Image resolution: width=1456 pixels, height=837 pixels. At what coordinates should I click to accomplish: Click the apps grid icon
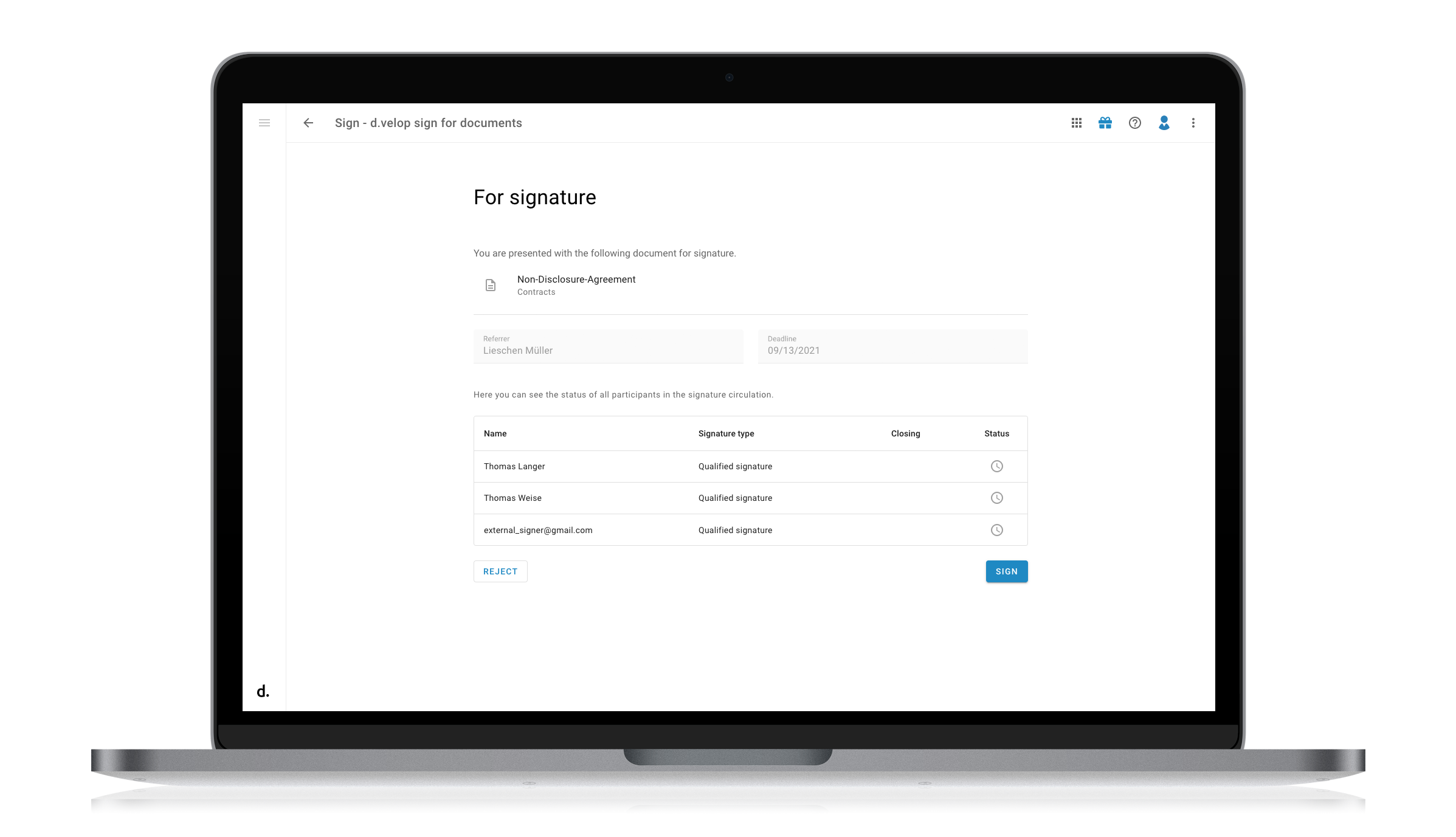pyautogui.click(x=1076, y=122)
